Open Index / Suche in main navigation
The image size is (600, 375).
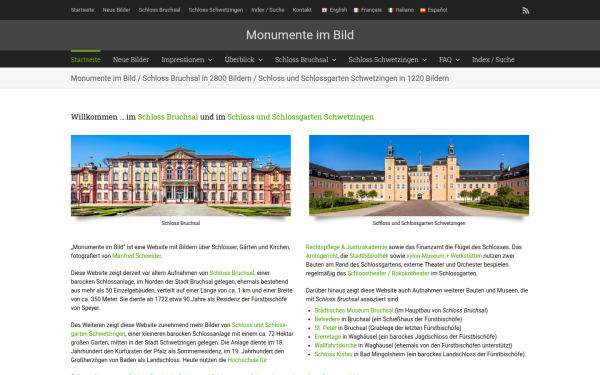click(x=493, y=59)
